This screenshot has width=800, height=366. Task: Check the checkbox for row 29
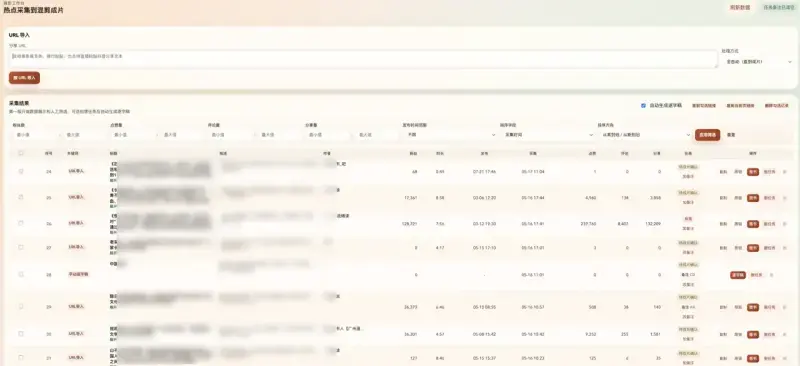click(21, 306)
